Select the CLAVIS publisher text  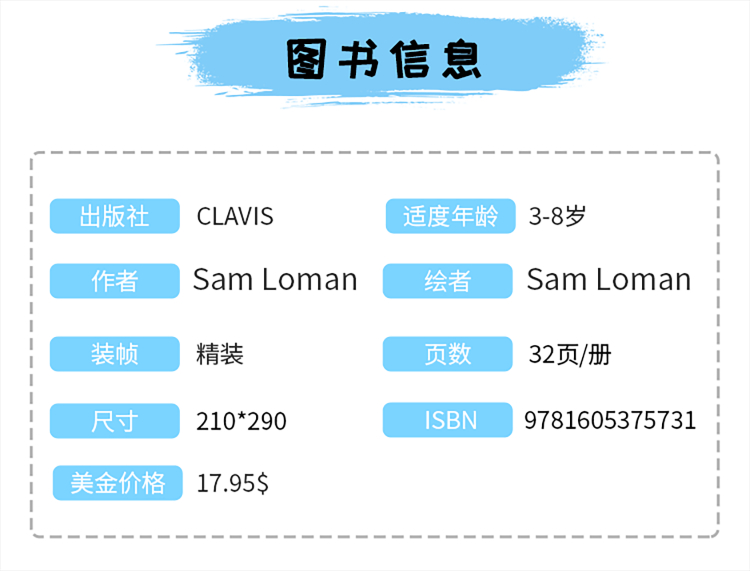[235, 216]
